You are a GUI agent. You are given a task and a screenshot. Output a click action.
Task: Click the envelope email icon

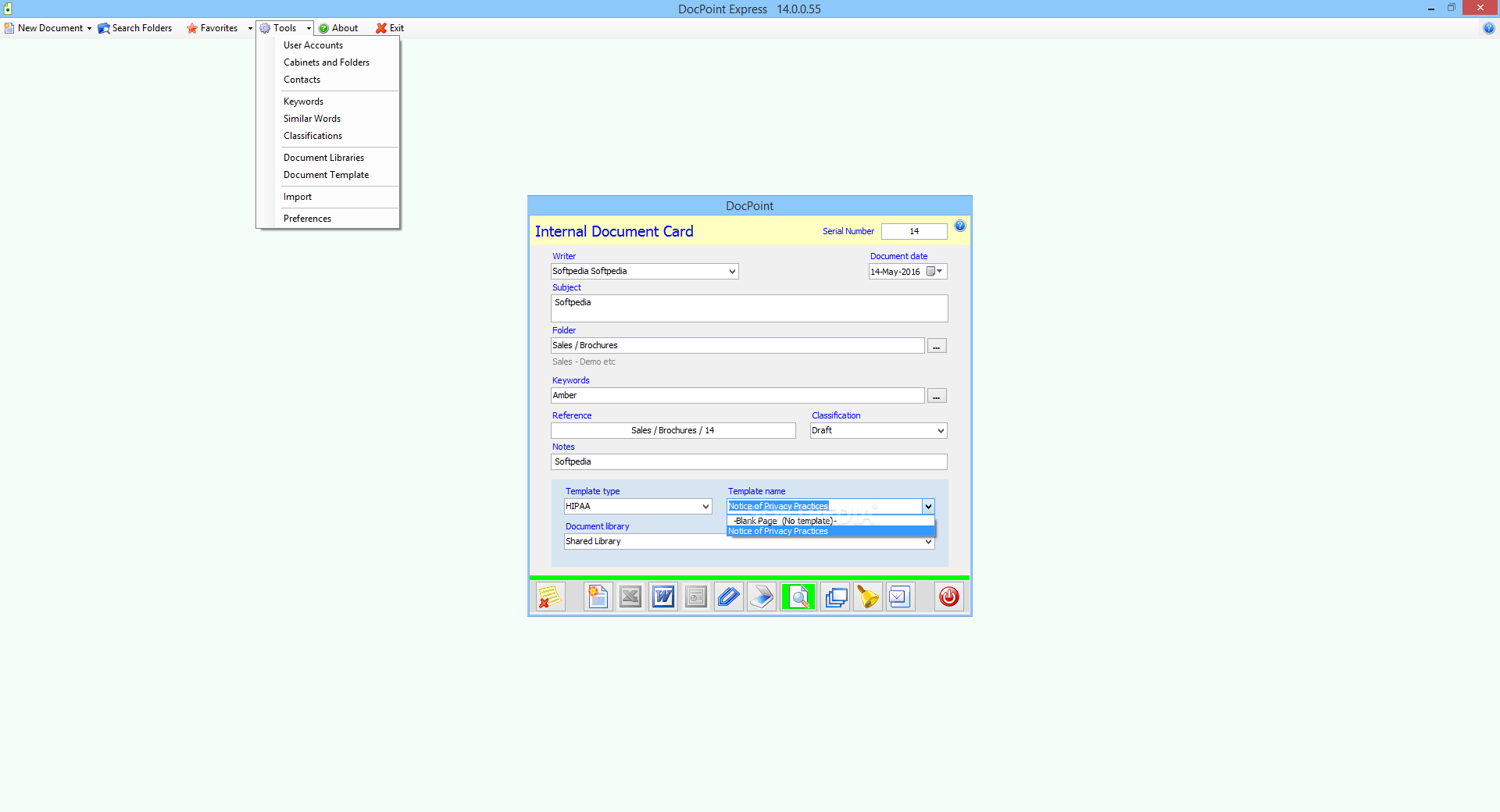[900, 597]
